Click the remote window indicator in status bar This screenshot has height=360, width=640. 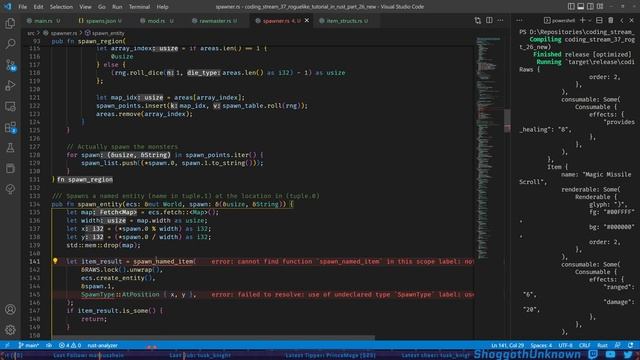(7, 345)
